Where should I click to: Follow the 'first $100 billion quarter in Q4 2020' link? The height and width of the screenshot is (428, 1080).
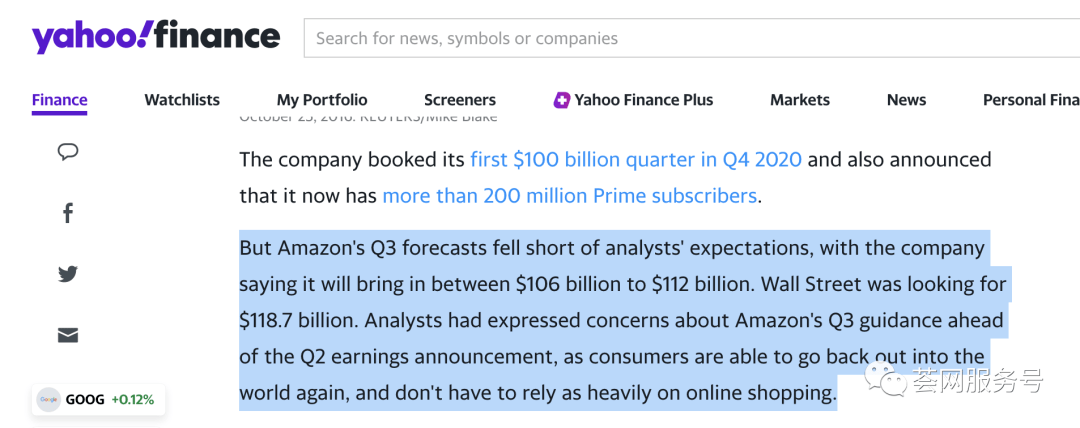point(636,160)
